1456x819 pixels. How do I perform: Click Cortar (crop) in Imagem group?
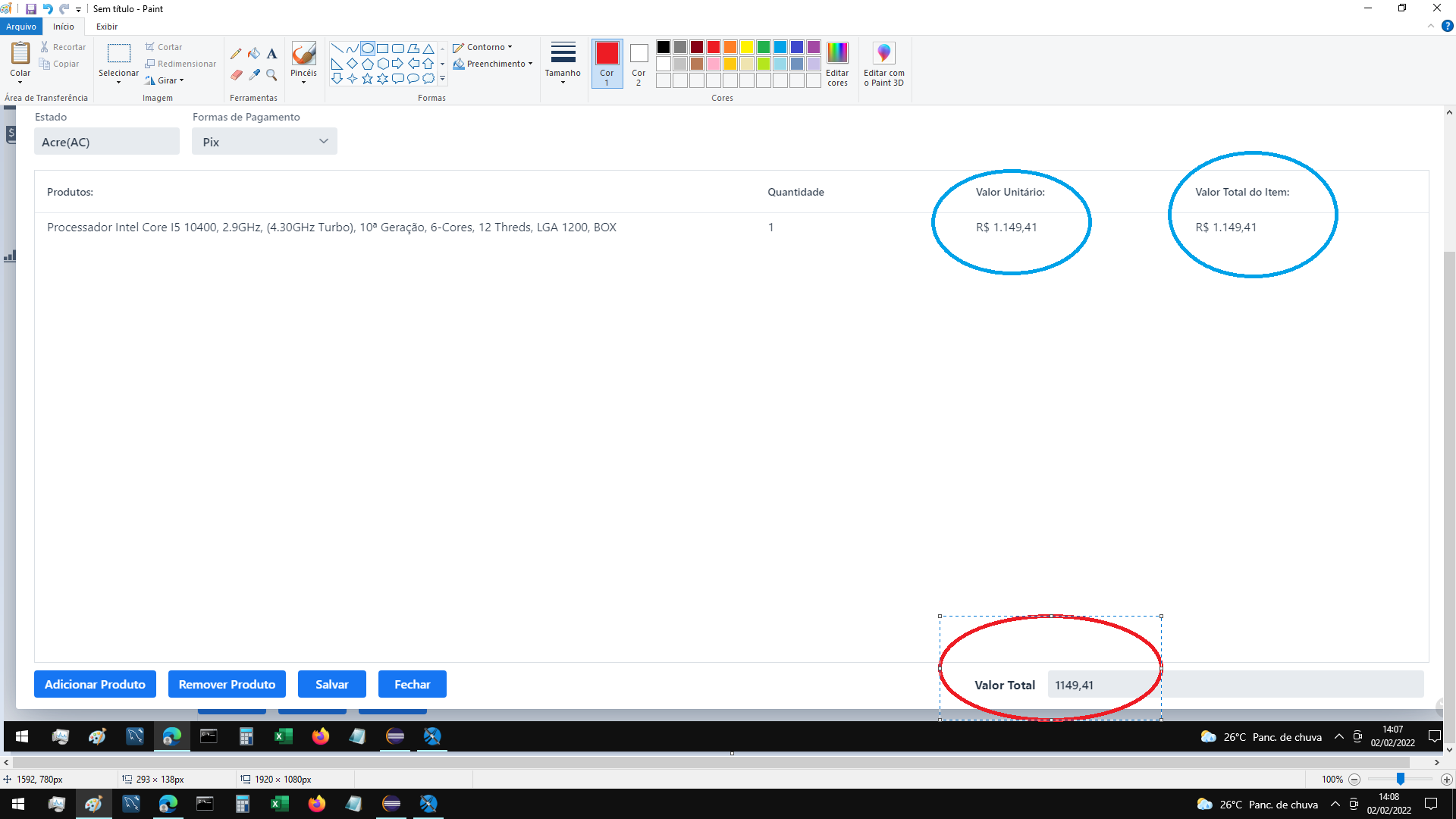[164, 47]
